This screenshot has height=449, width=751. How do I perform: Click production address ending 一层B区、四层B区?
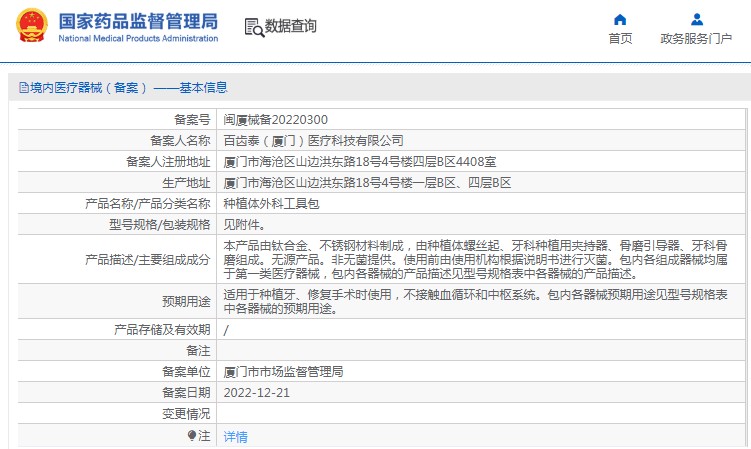pyautogui.click(x=367, y=183)
